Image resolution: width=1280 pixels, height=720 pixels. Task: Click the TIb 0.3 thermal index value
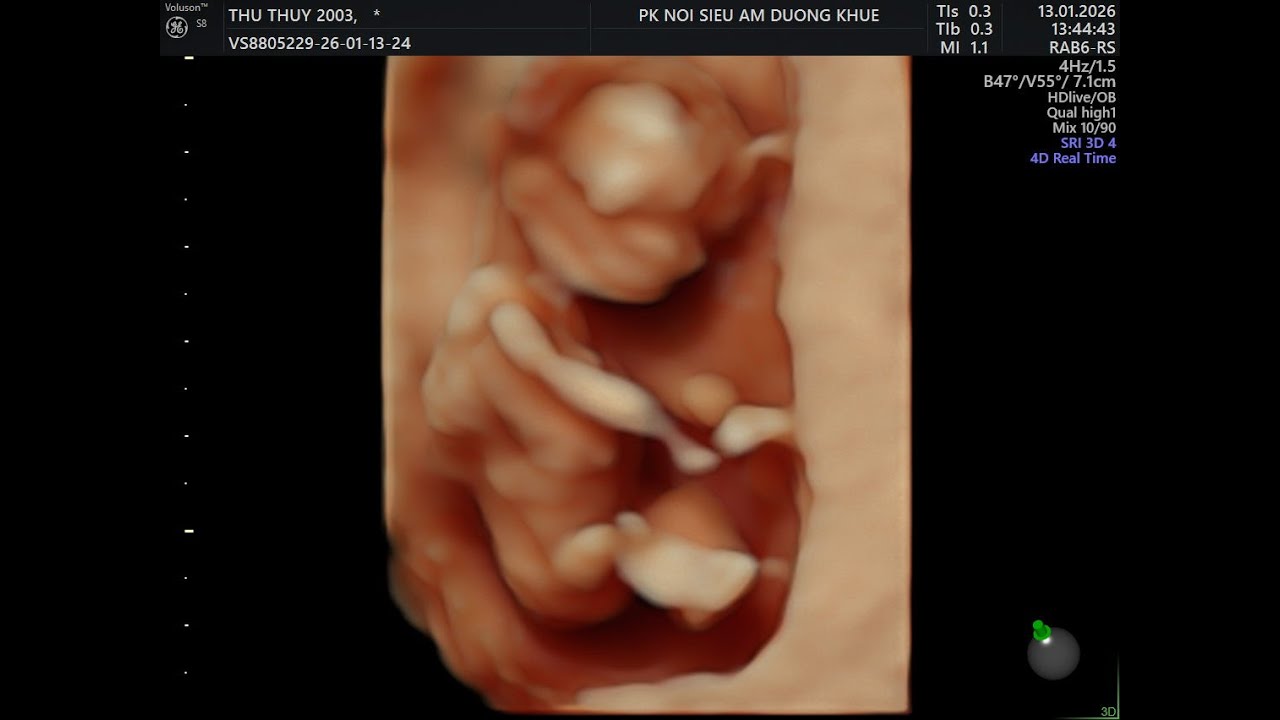point(964,29)
